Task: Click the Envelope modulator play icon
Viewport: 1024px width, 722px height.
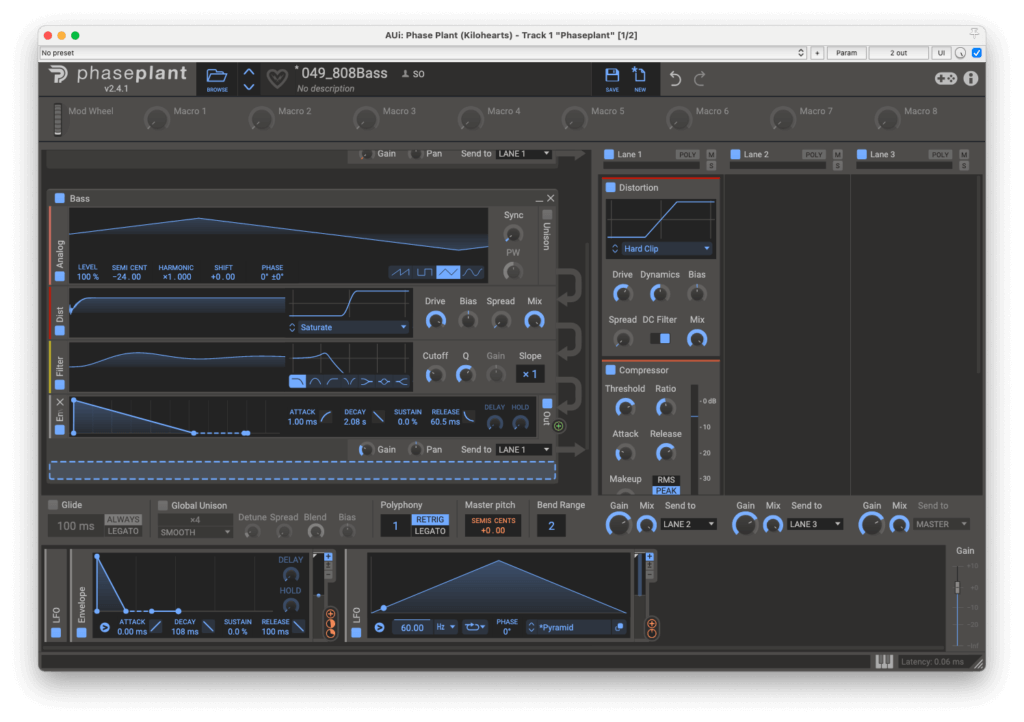Action: point(104,628)
